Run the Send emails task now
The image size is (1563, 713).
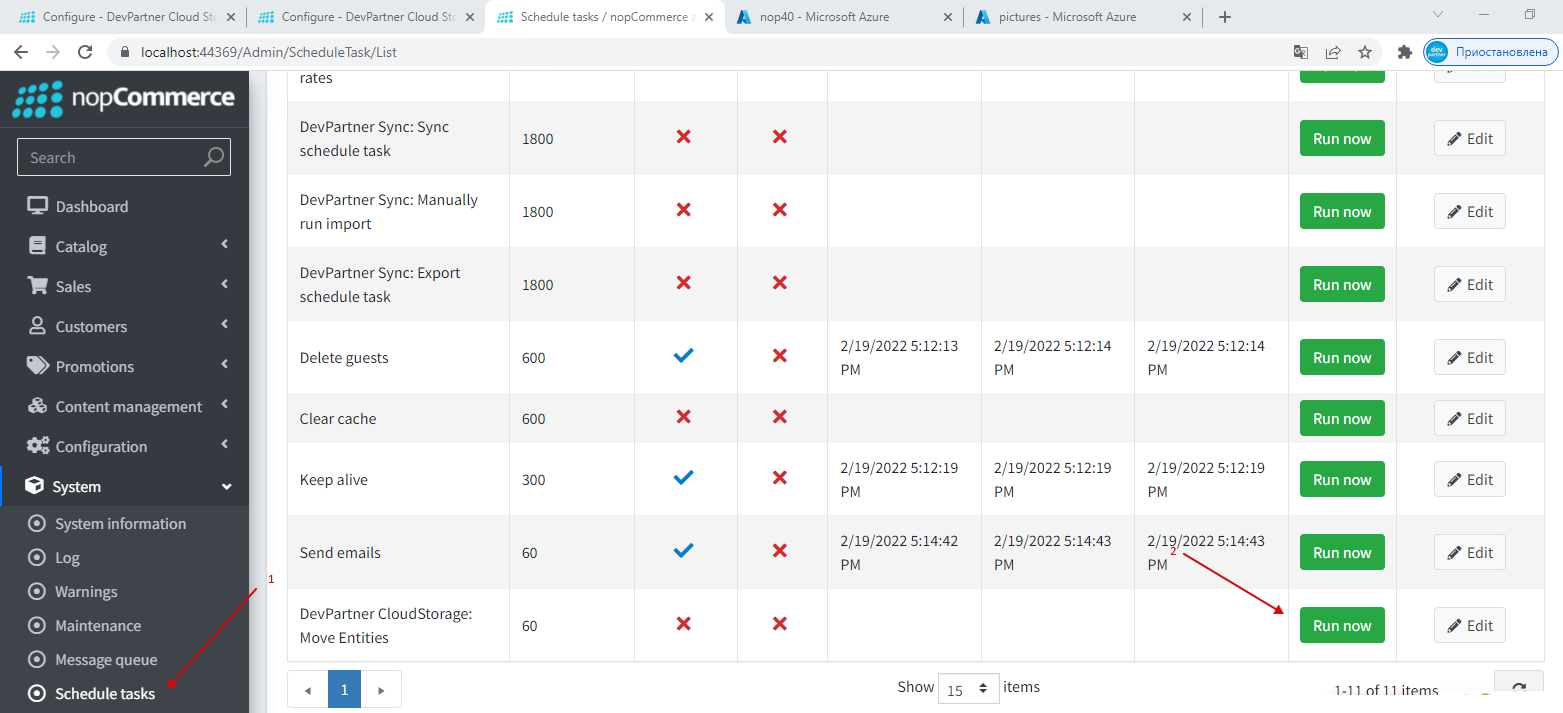coord(1342,552)
